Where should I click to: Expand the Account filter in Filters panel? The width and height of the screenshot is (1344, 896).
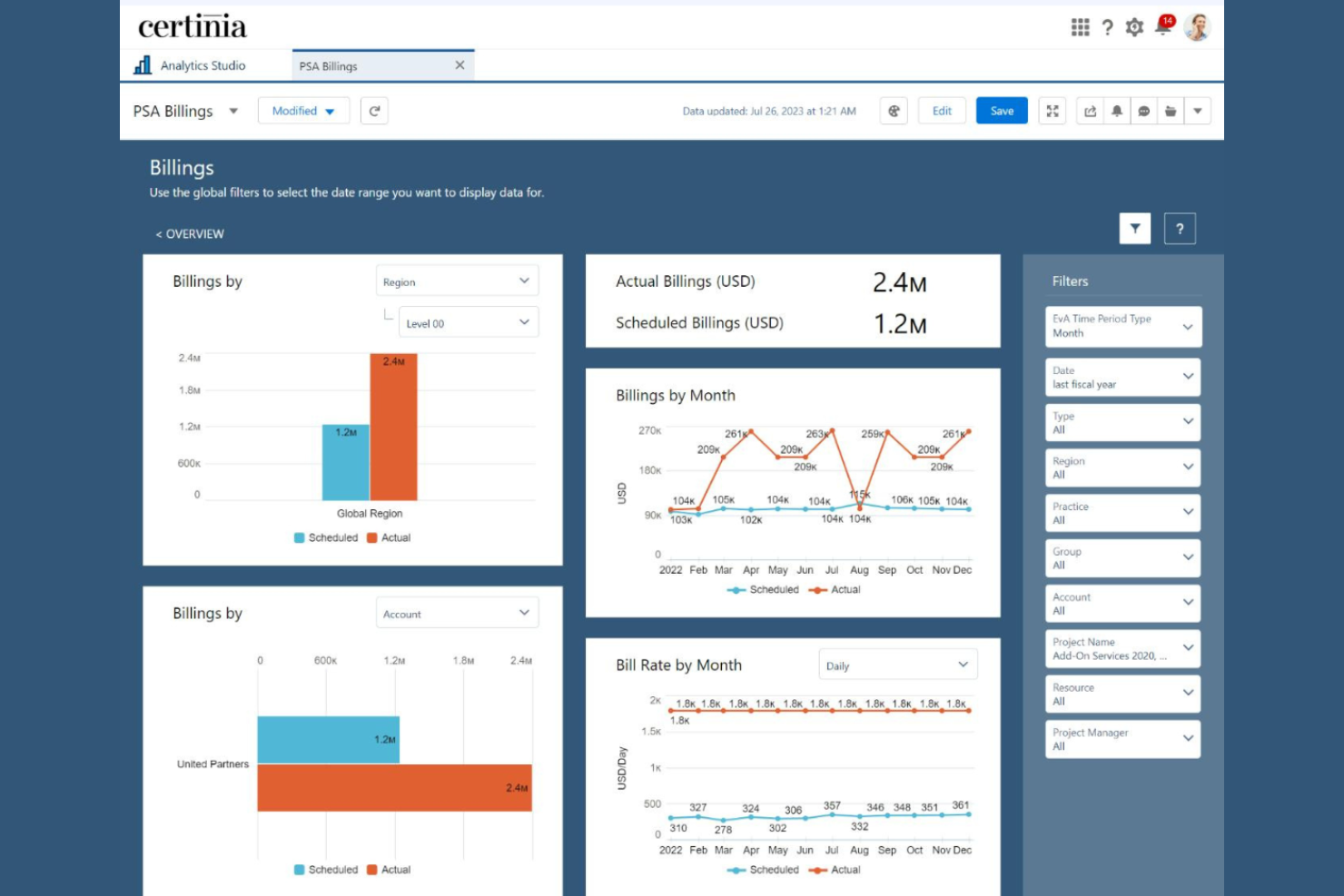[1123, 604]
